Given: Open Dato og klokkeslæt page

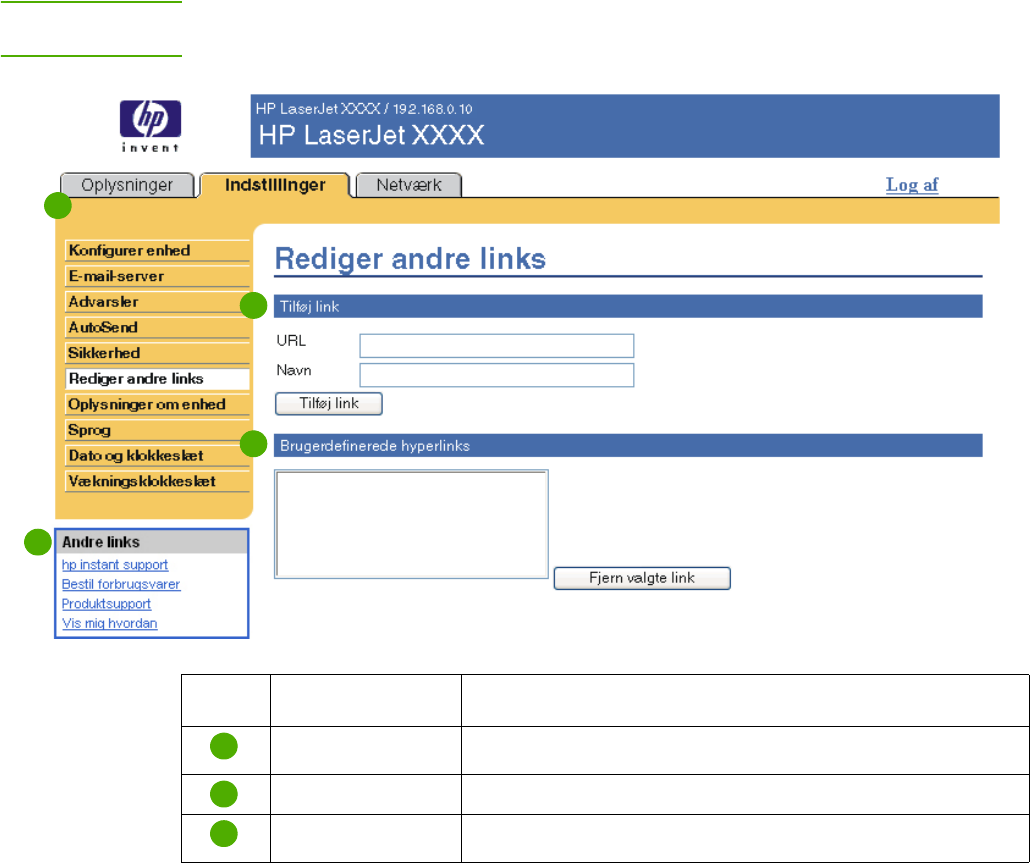Looking at the screenshot, I should 158,455.
